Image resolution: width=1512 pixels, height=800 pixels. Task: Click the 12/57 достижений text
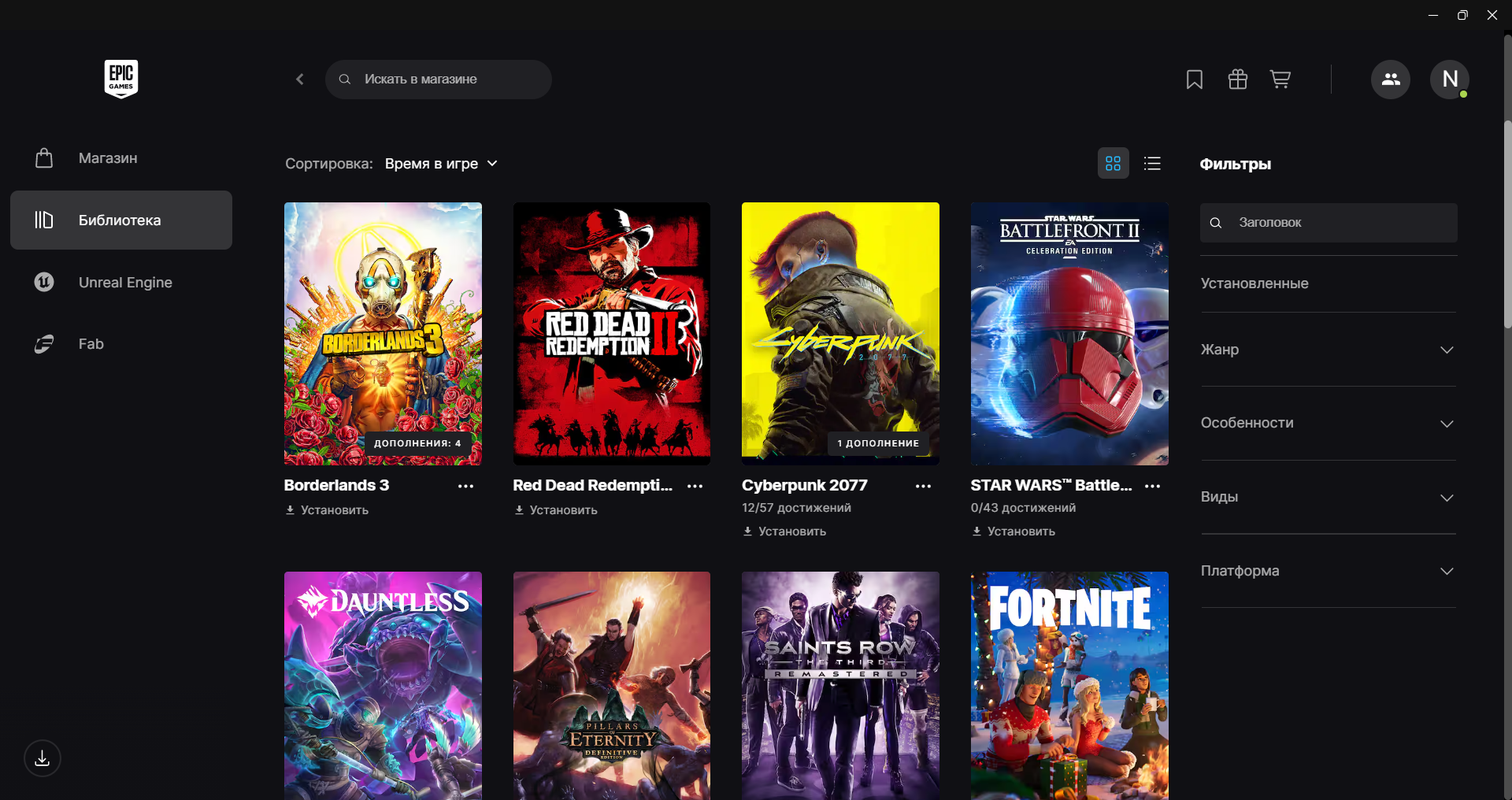[796, 508]
